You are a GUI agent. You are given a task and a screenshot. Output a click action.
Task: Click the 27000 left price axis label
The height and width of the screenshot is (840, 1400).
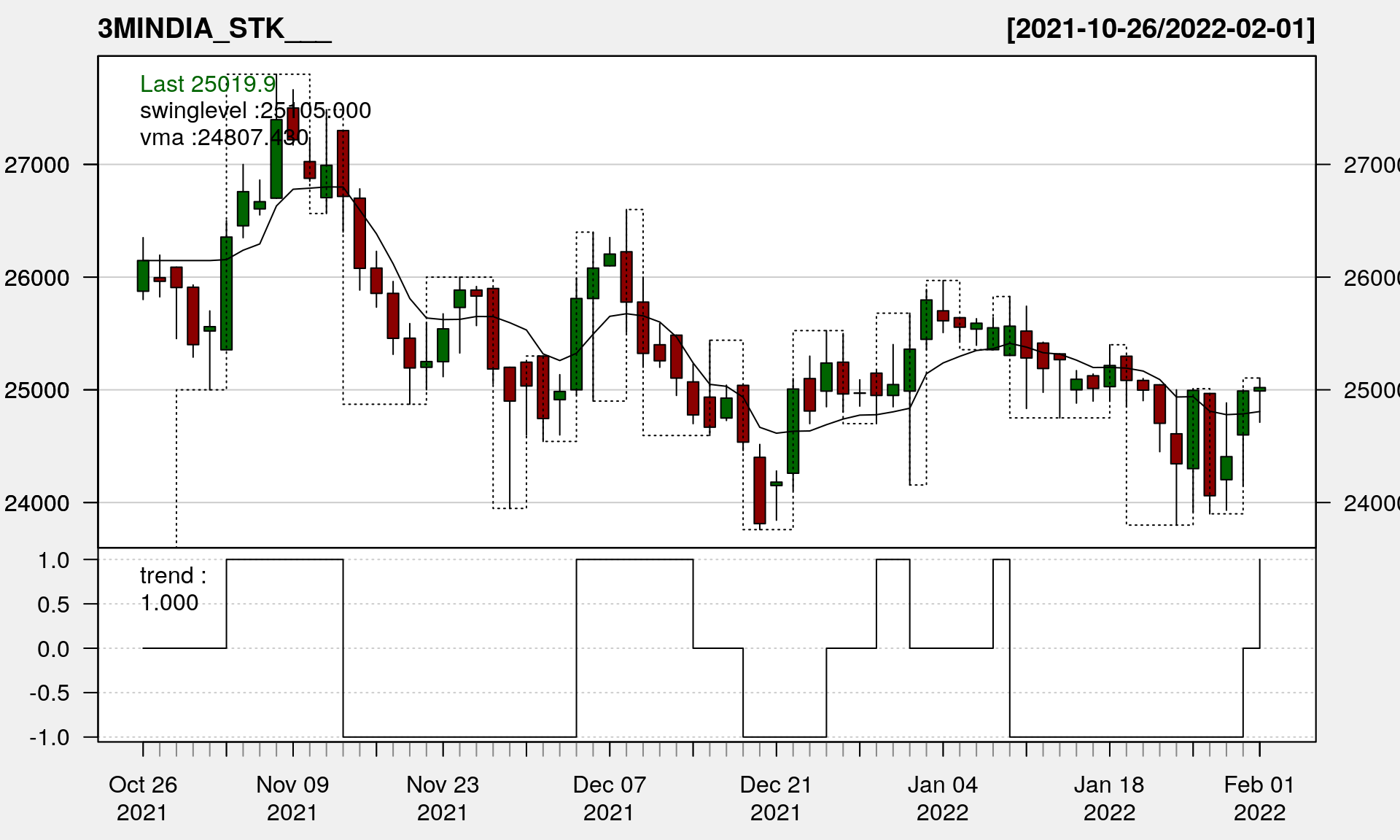[x=37, y=166]
